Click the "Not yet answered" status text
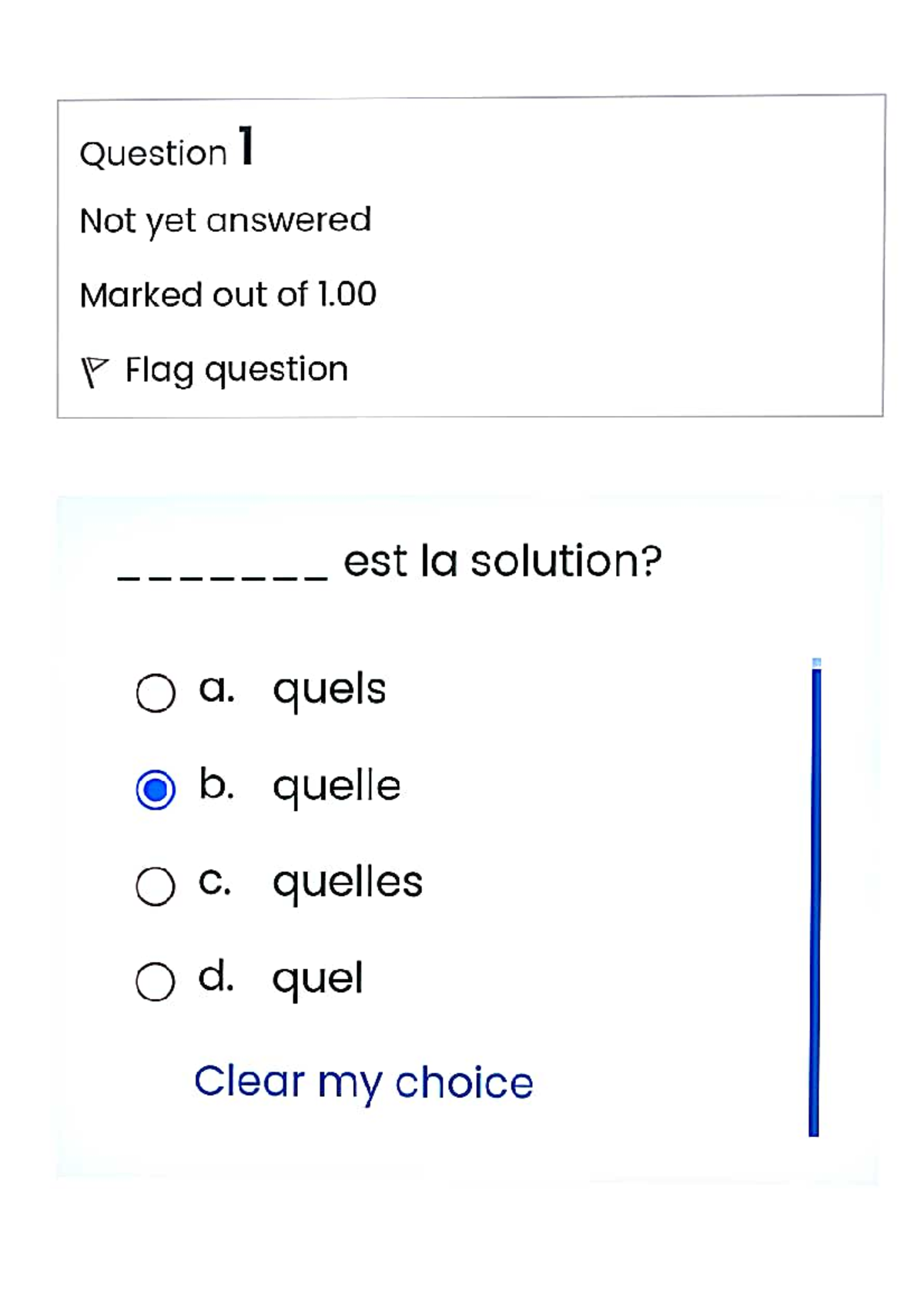This screenshot has width=924, height=1308. click(226, 220)
